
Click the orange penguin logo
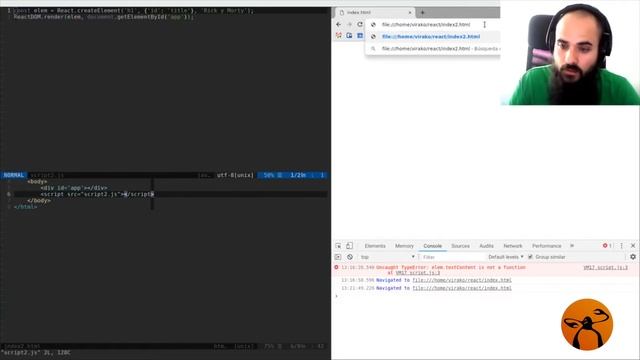pyautogui.click(x=587, y=324)
